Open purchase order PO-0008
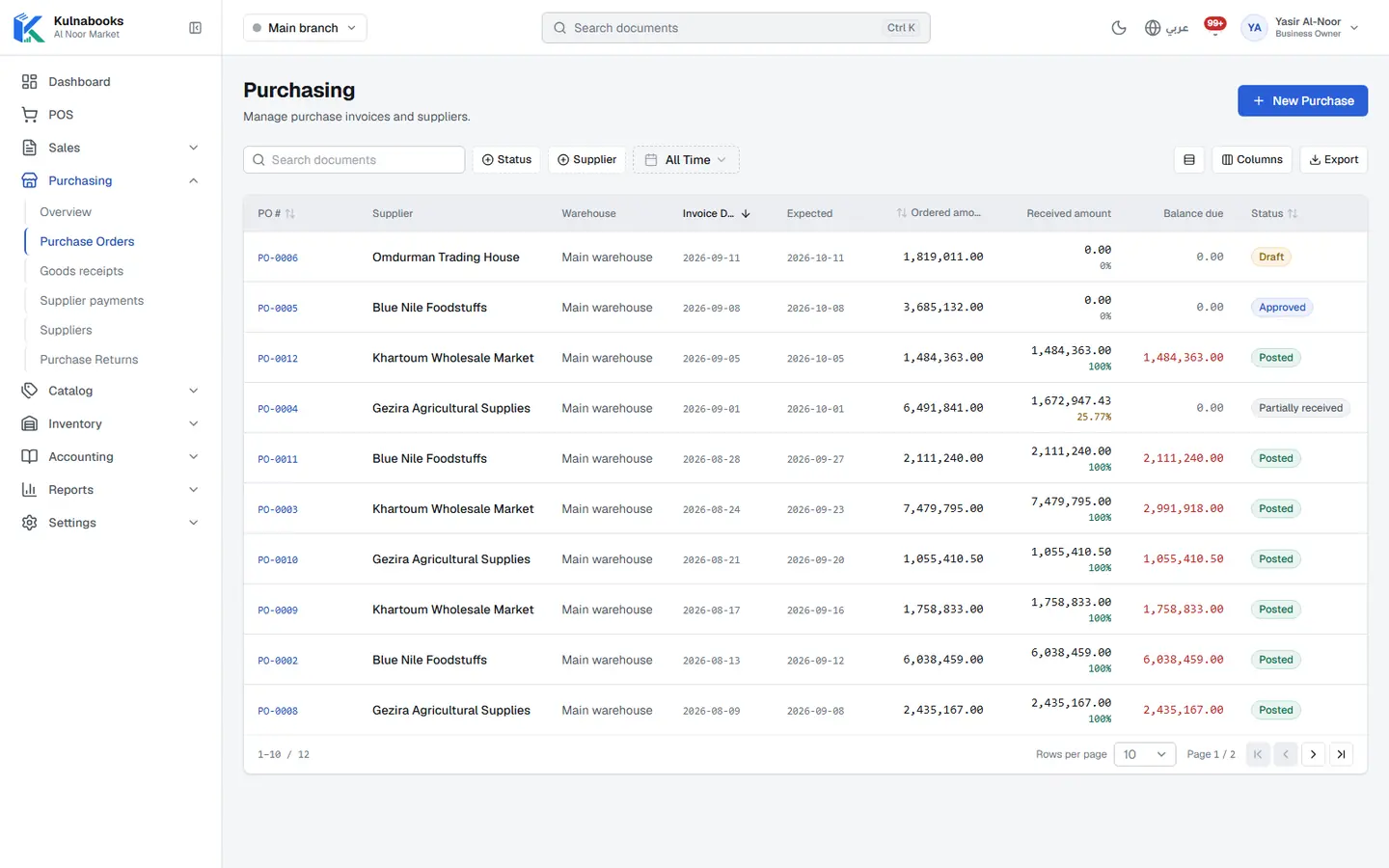Viewport: 1389px width, 868px height. [278, 712]
